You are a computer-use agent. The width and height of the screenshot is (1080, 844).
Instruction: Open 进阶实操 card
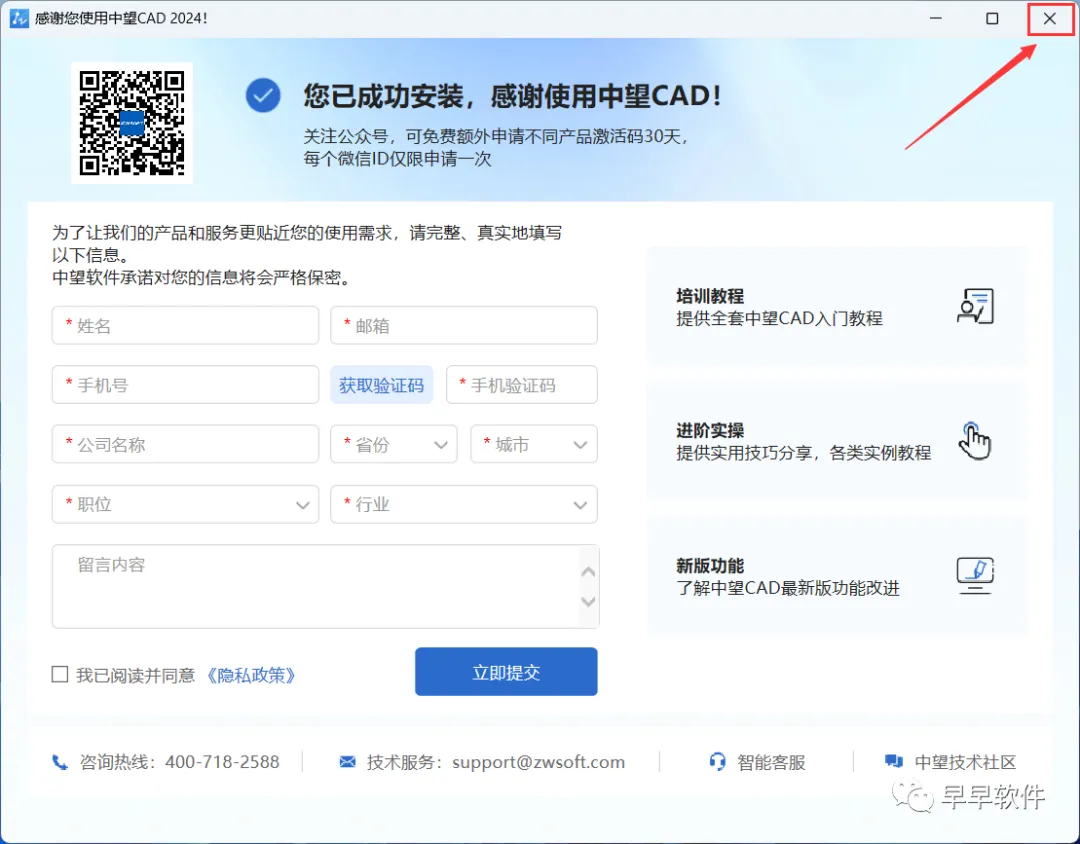point(837,441)
